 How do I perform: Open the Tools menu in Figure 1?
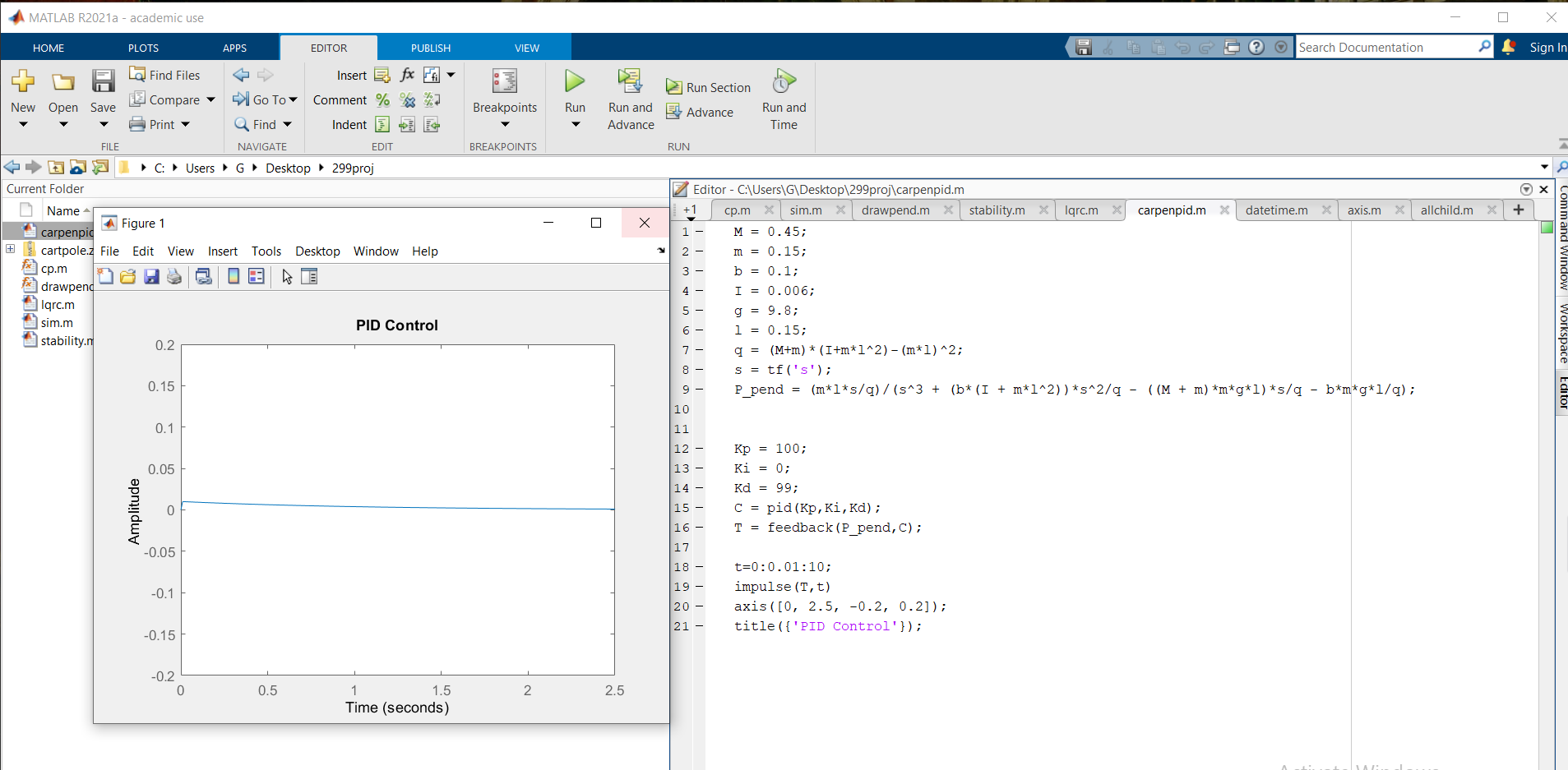pyautogui.click(x=266, y=251)
